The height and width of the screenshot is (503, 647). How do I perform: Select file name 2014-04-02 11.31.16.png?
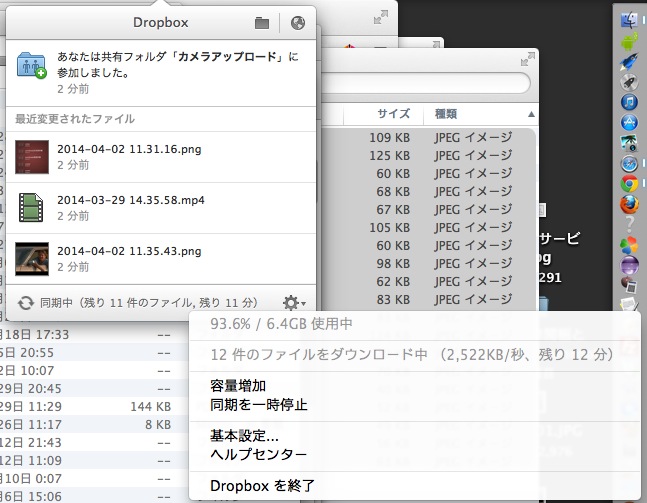point(129,149)
